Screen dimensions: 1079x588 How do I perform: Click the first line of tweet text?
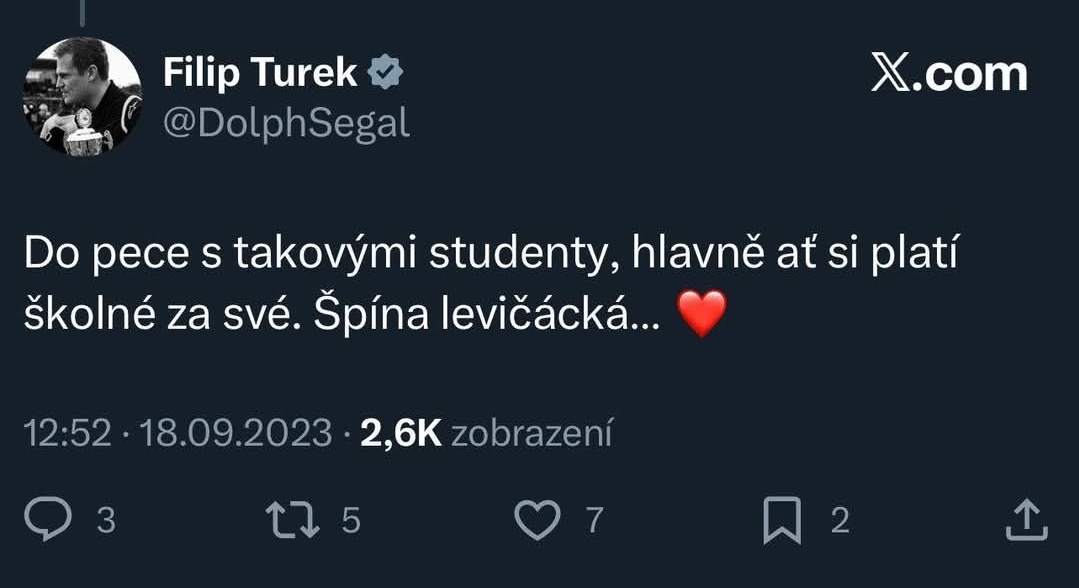(x=490, y=255)
